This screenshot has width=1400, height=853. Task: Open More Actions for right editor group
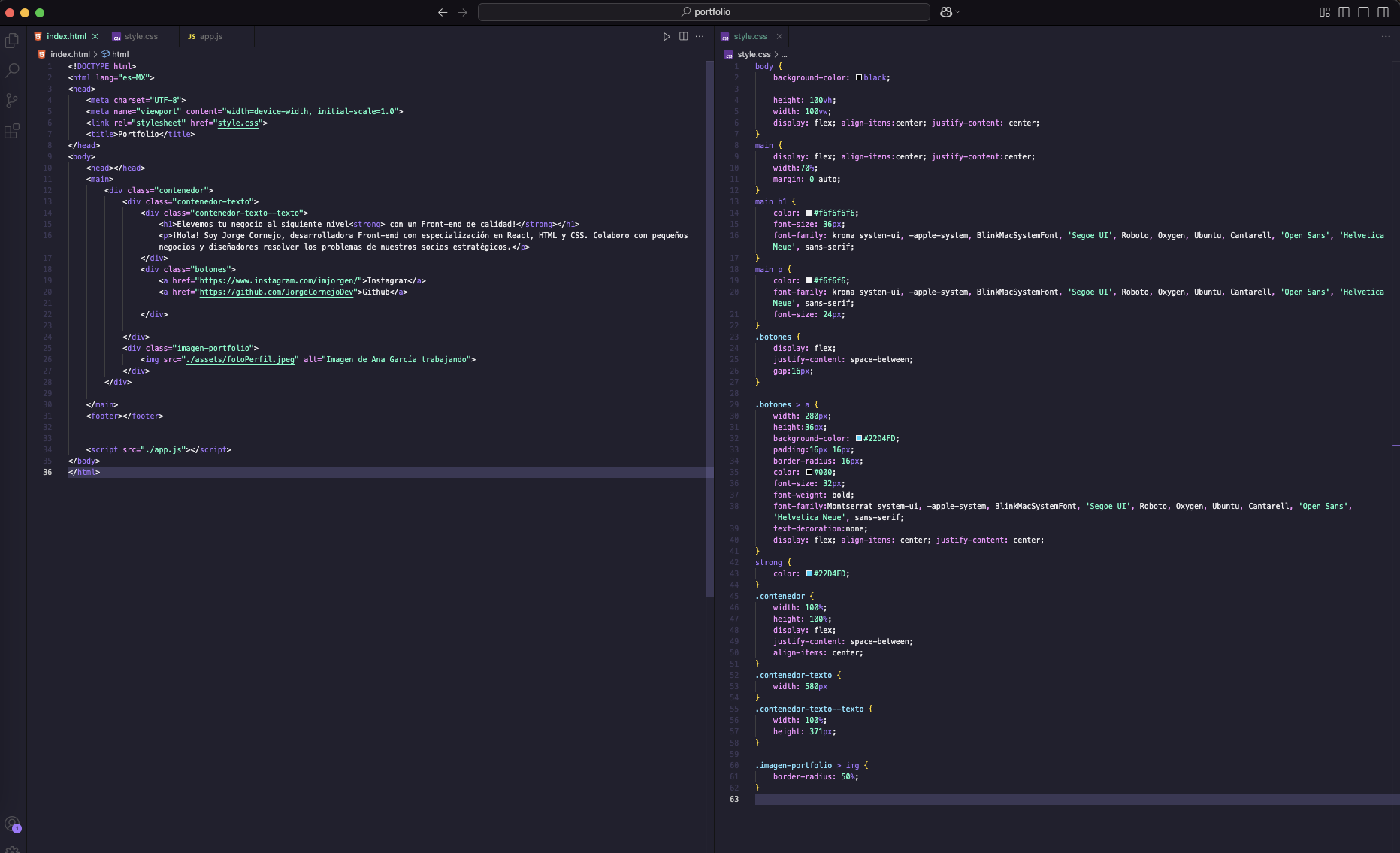pos(1386,36)
